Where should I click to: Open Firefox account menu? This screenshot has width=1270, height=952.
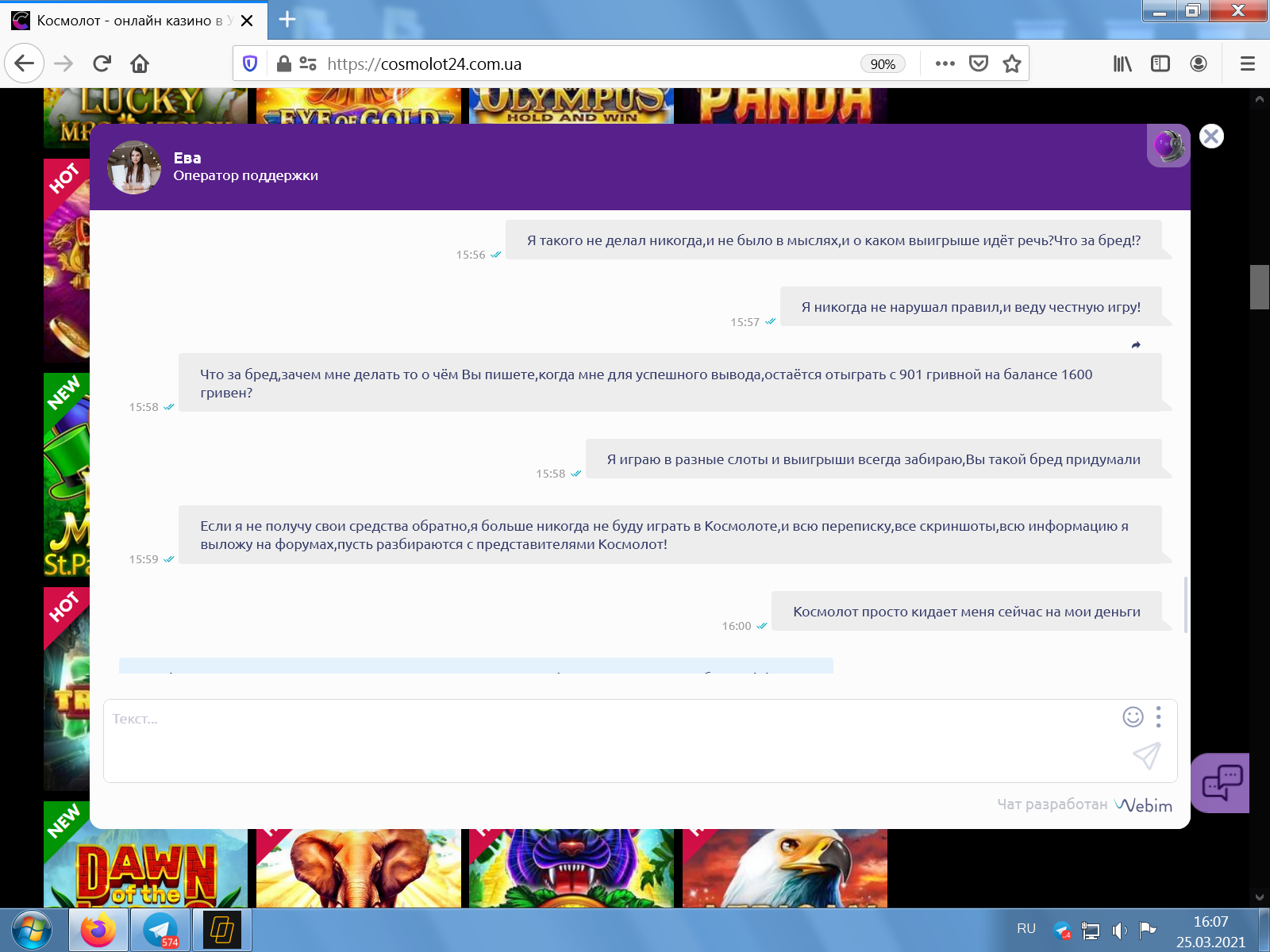(1199, 63)
